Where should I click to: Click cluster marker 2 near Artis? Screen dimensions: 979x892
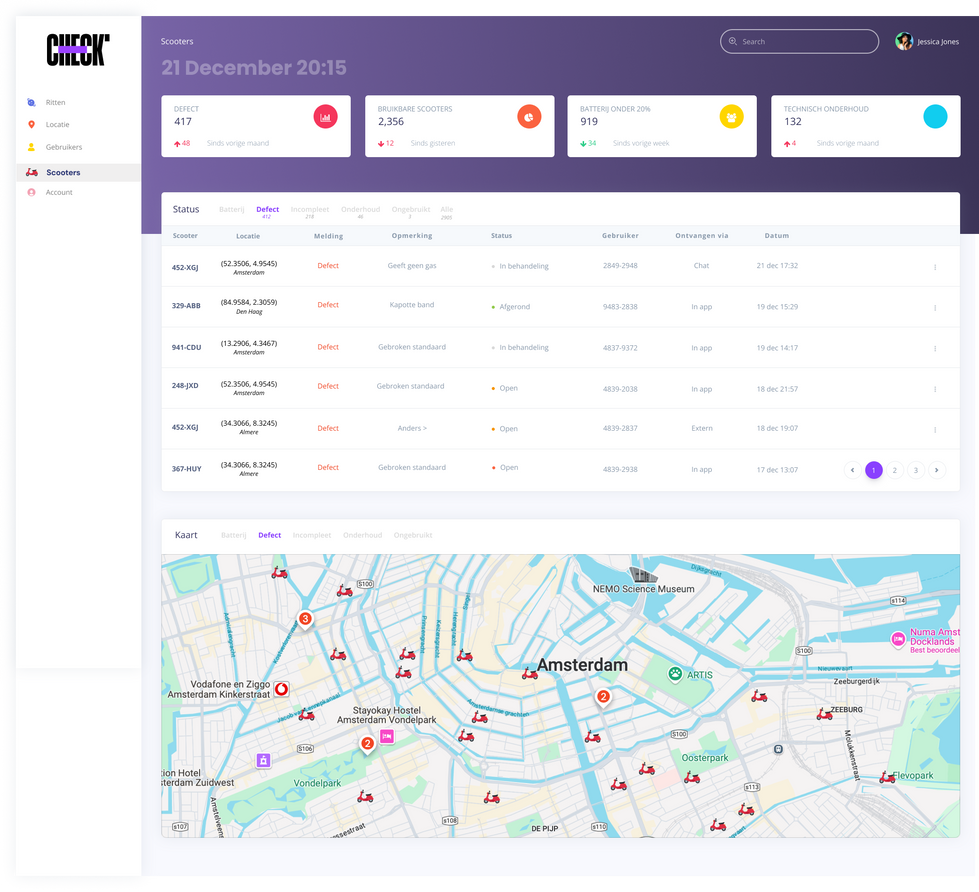tap(603, 697)
